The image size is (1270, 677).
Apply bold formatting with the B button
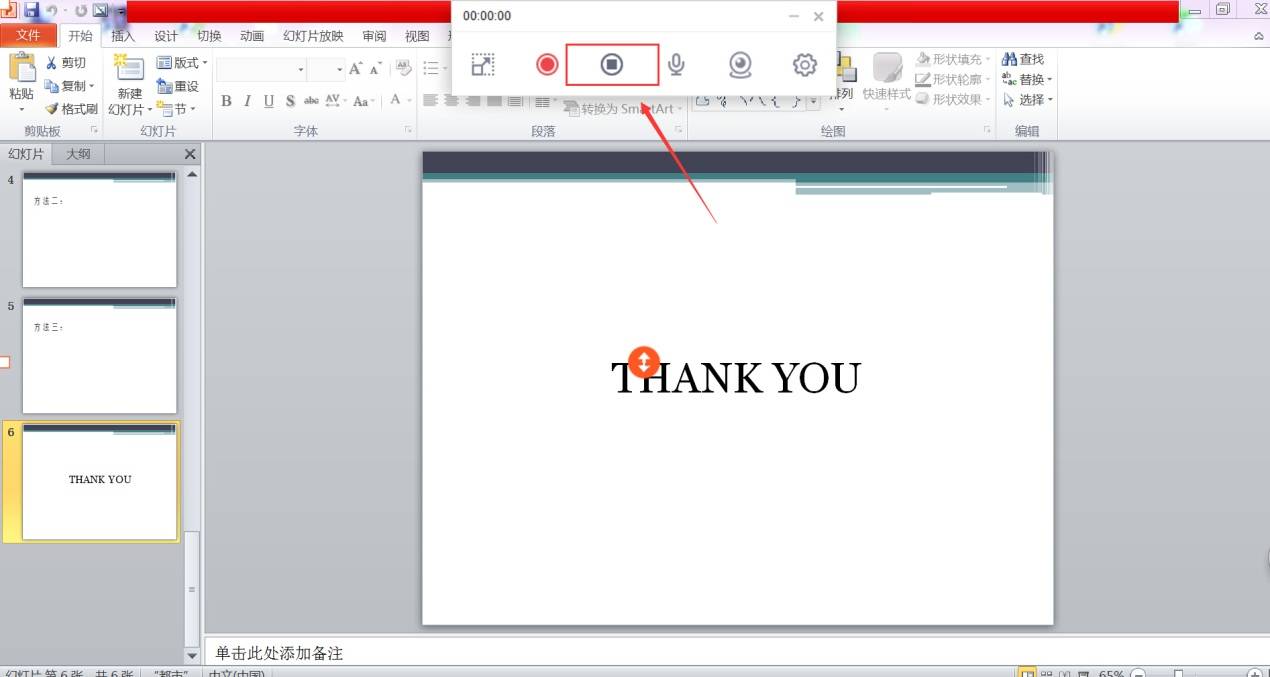(x=226, y=101)
